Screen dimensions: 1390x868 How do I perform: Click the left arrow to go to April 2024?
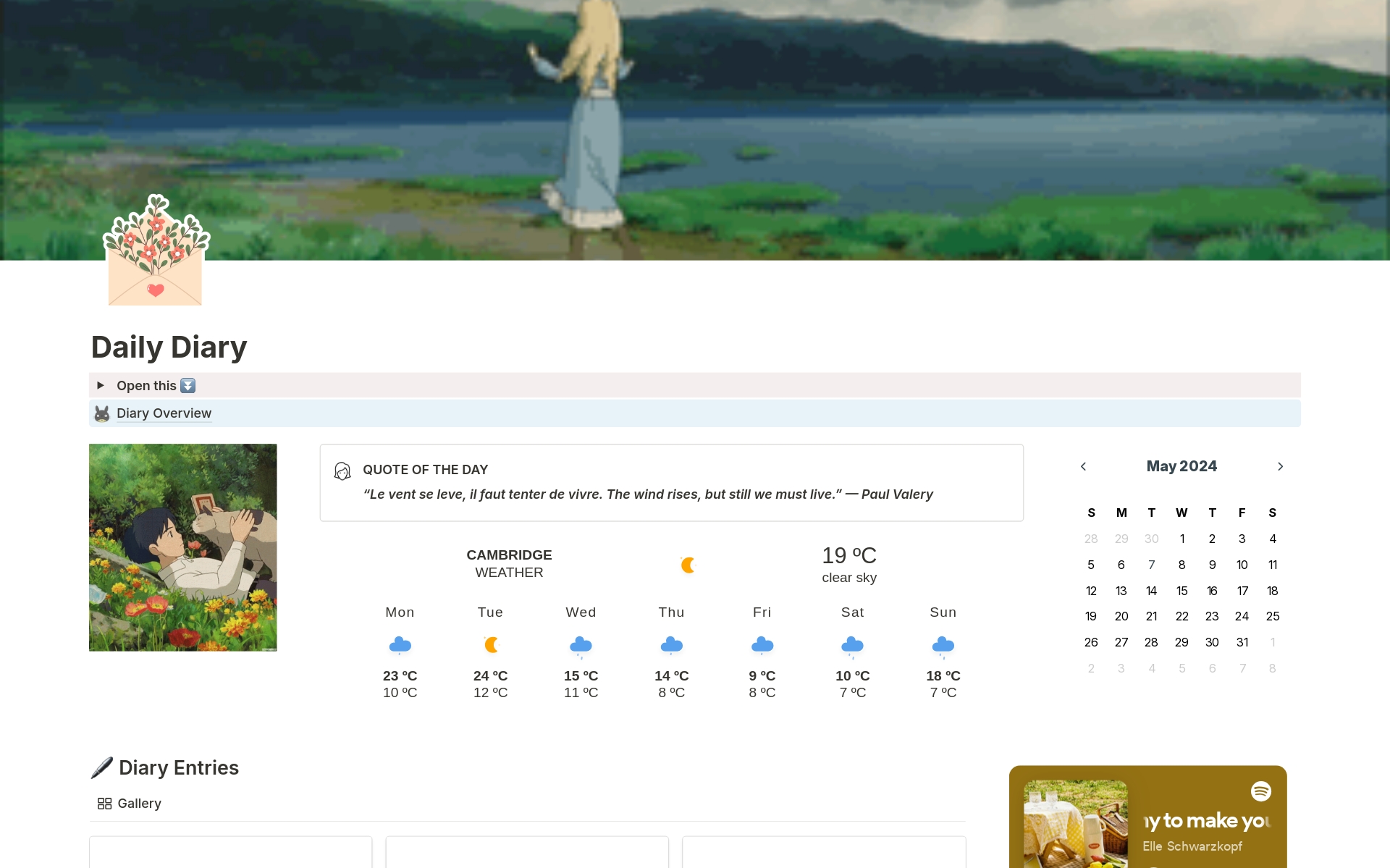(1083, 466)
